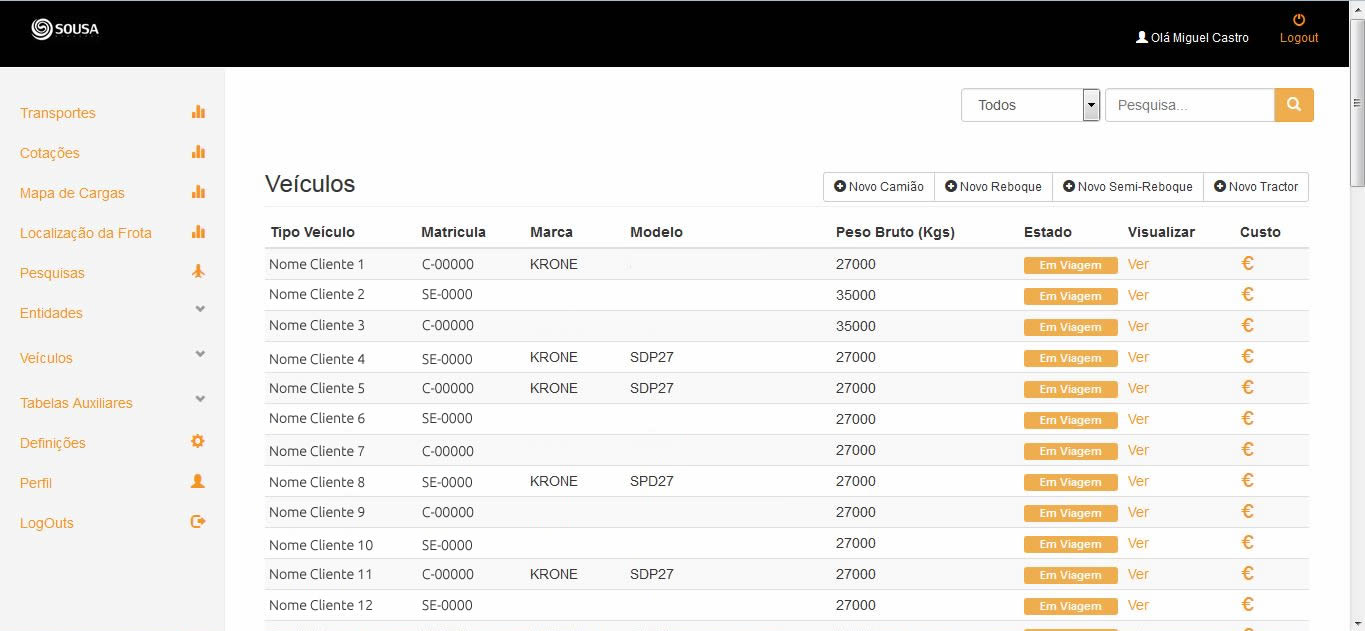Image resolution: width=1365 pixels, height=631 pixels.
Task: Open cost euro icon for Nome Cliente 1
Action: click(x=1247, y=264)
